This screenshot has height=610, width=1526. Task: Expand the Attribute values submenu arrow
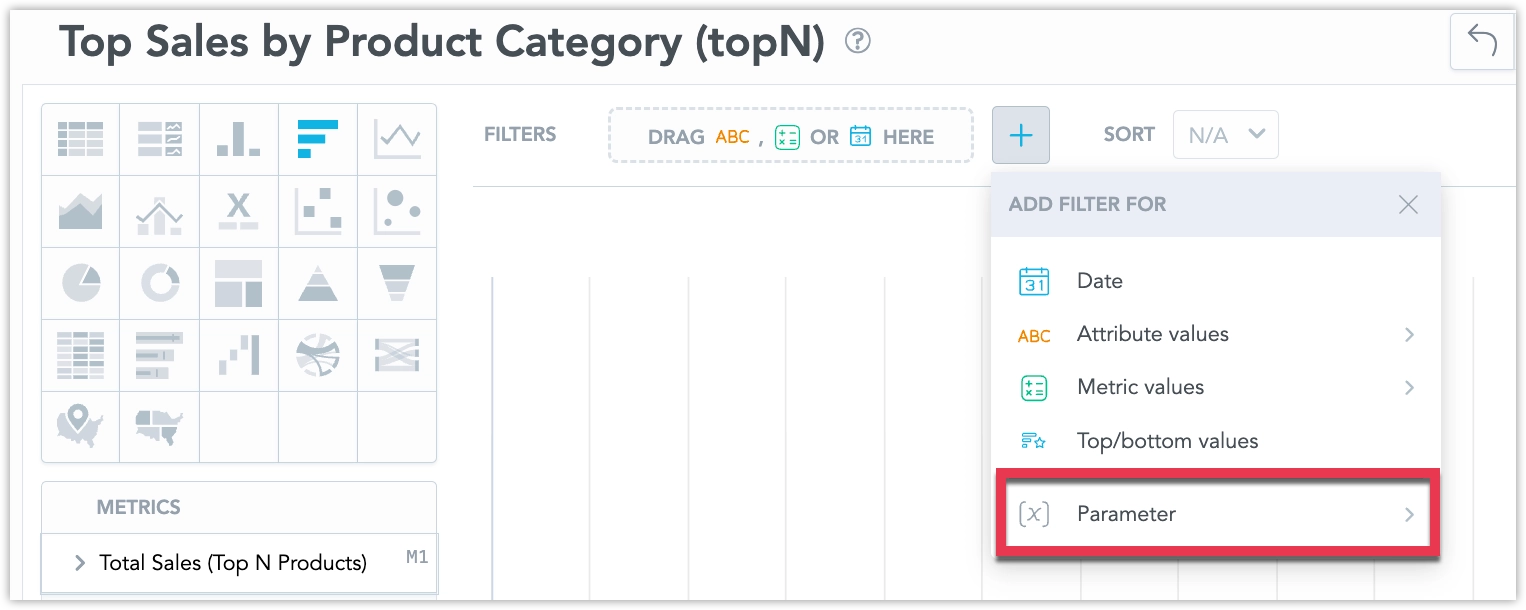coord(1409,335)
